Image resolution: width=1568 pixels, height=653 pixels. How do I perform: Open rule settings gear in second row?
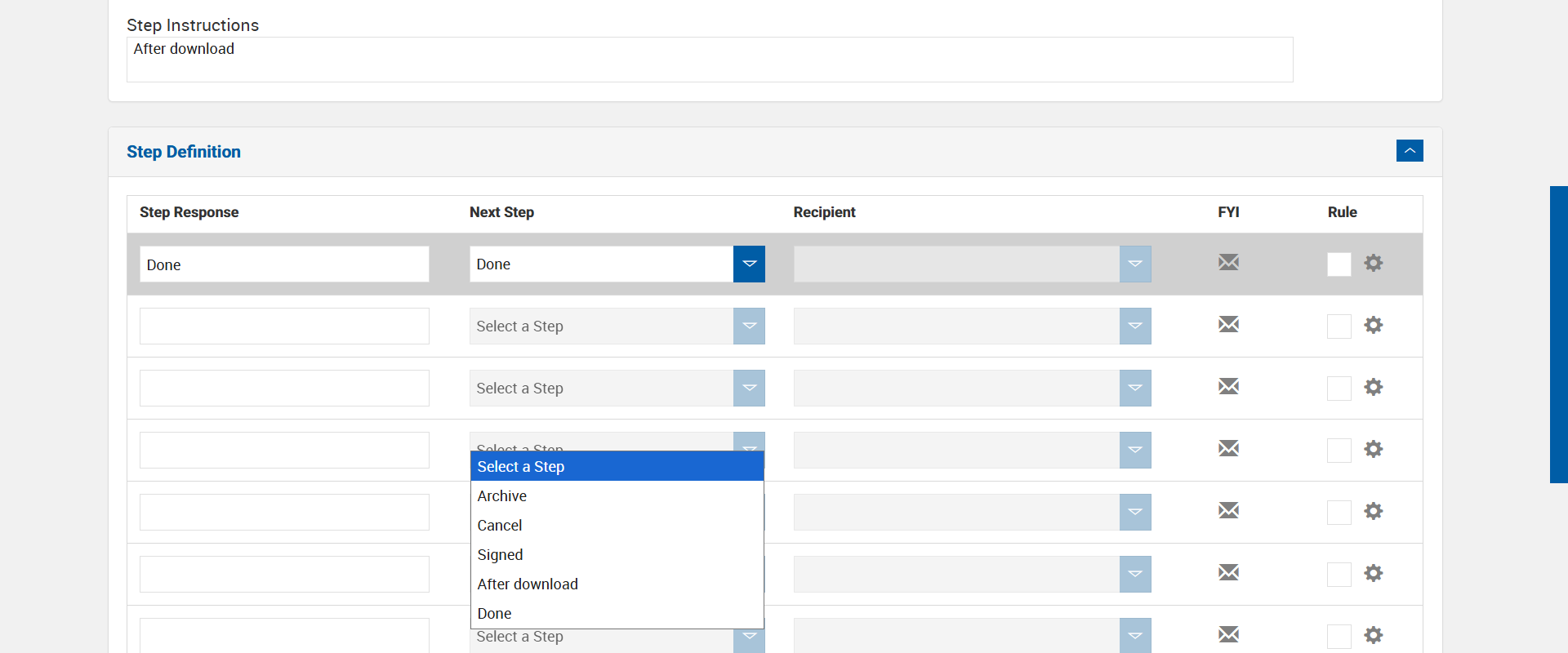[x=1374, y=325]
